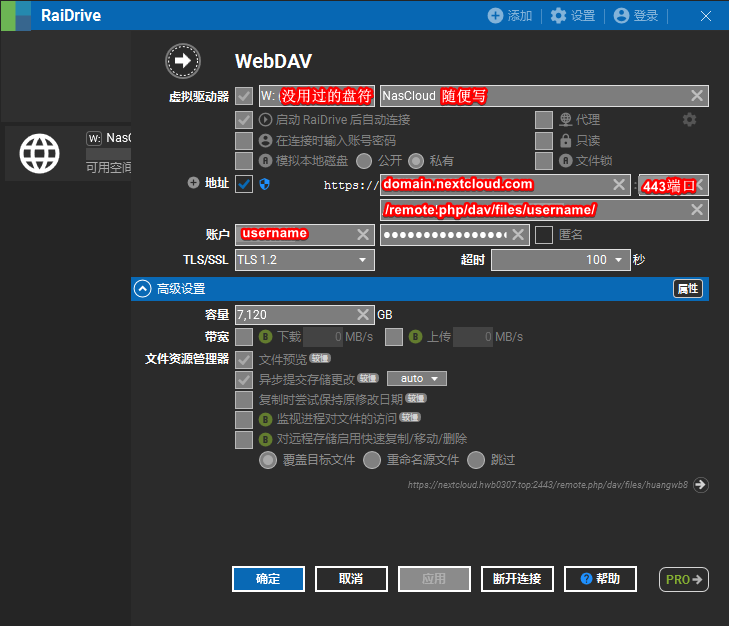Open the 设置 settings menu in the title bar
The height and width of the screenshot is (626, 729).
coord(573,15)
